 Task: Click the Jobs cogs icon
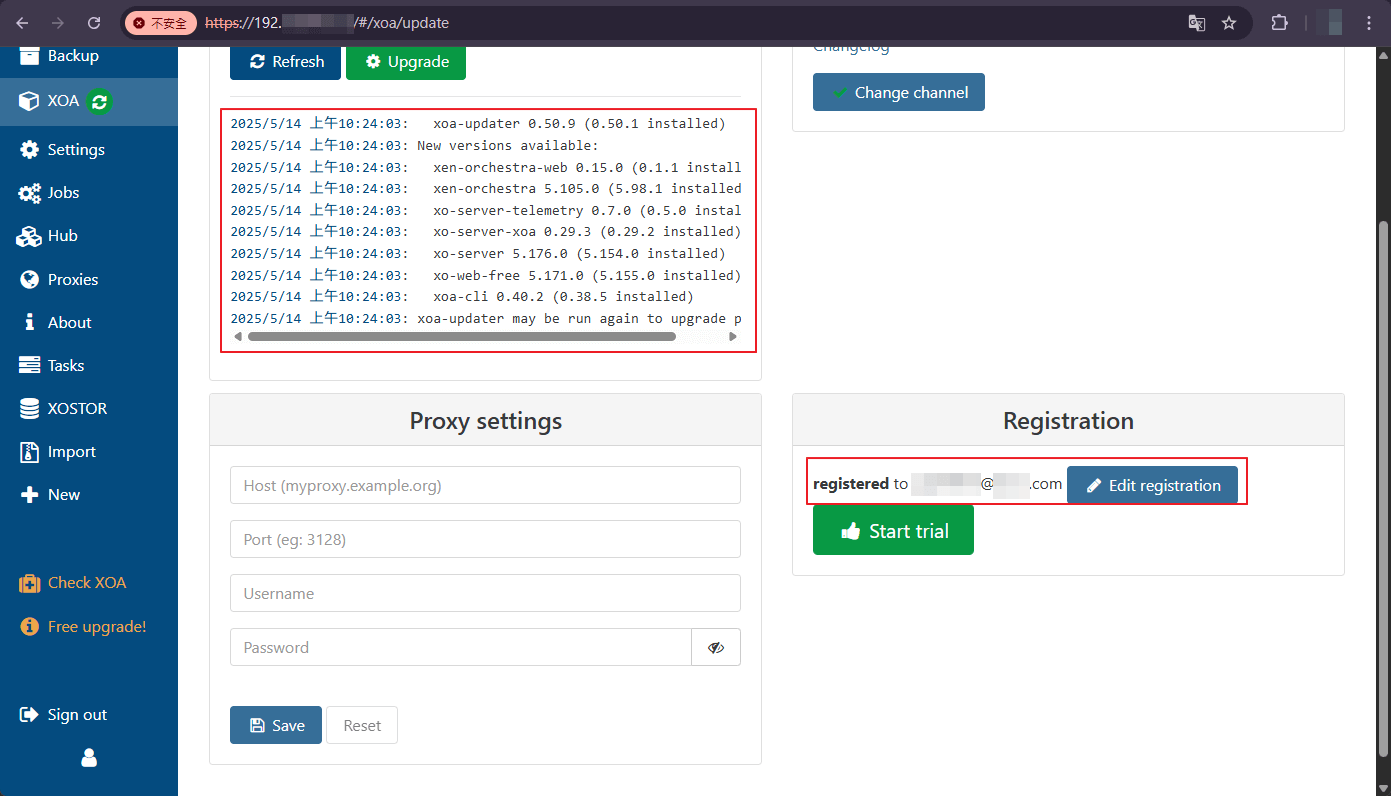(x=29, y=193)
